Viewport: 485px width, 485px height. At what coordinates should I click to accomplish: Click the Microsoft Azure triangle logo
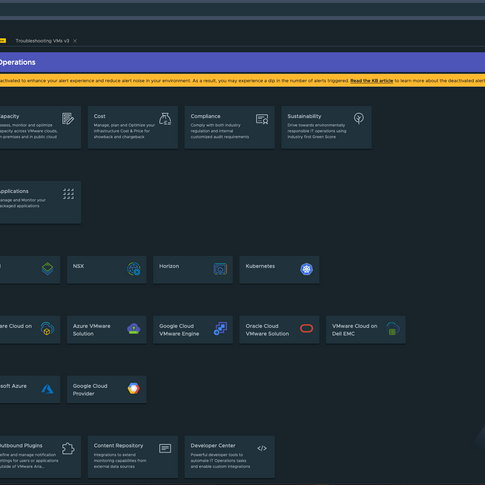tap(47, 389)
